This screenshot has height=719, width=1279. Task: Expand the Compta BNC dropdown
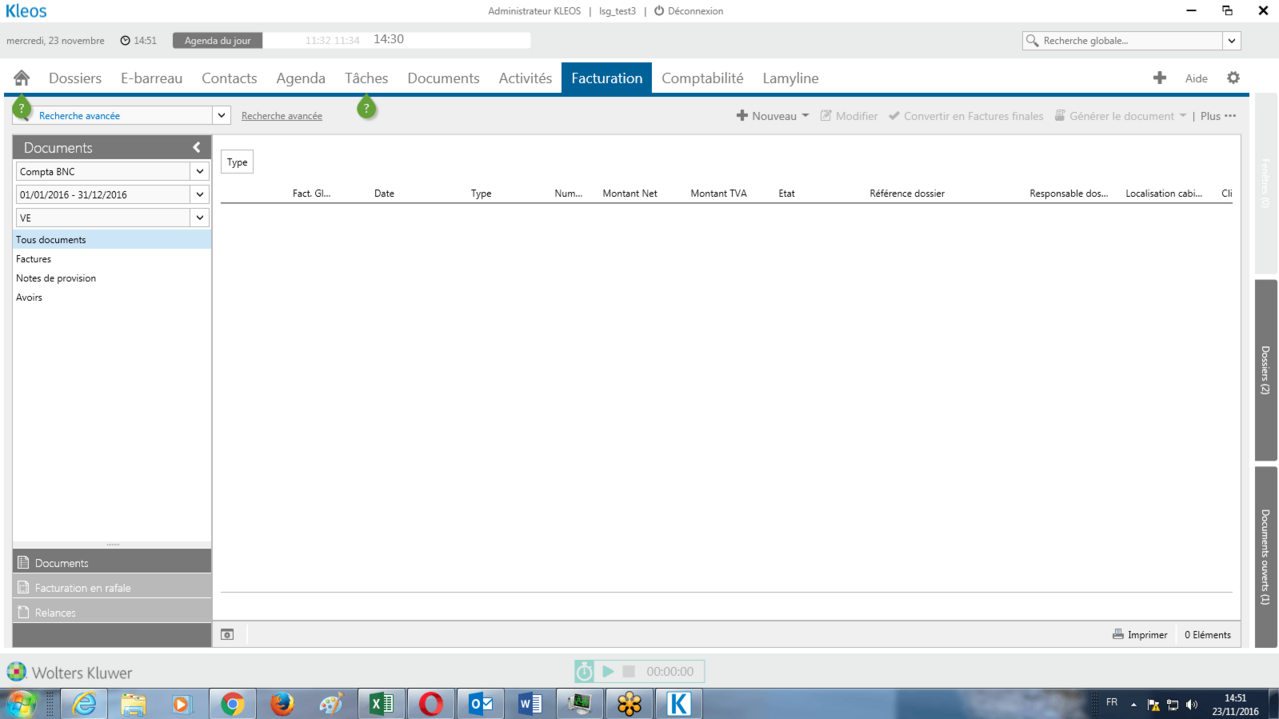pyautogui.click(x=199, y=172)
